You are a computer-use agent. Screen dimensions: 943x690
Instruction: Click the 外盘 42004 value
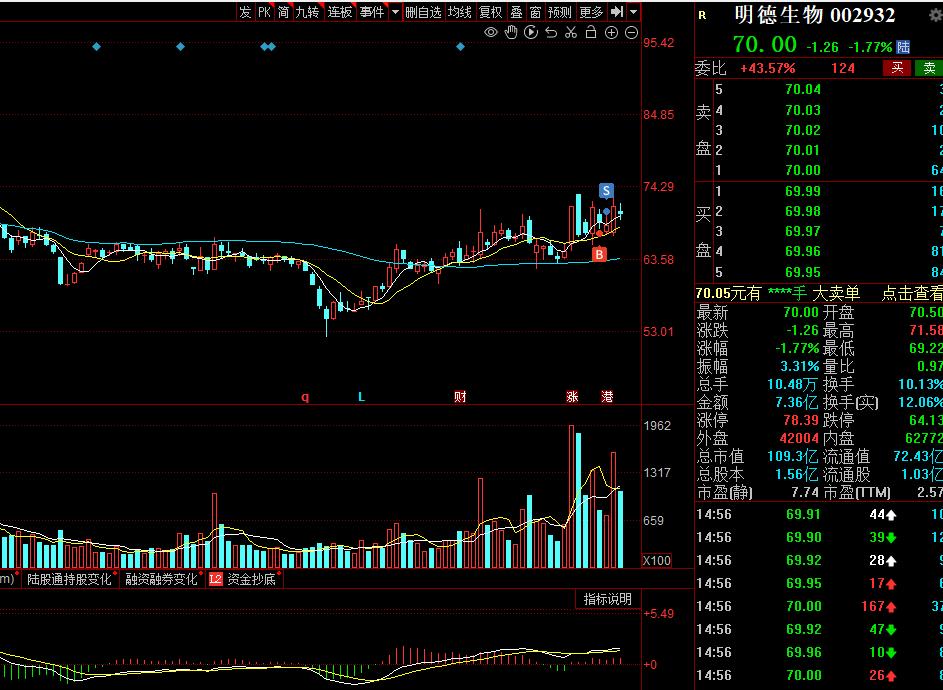(x=799, y=439)
